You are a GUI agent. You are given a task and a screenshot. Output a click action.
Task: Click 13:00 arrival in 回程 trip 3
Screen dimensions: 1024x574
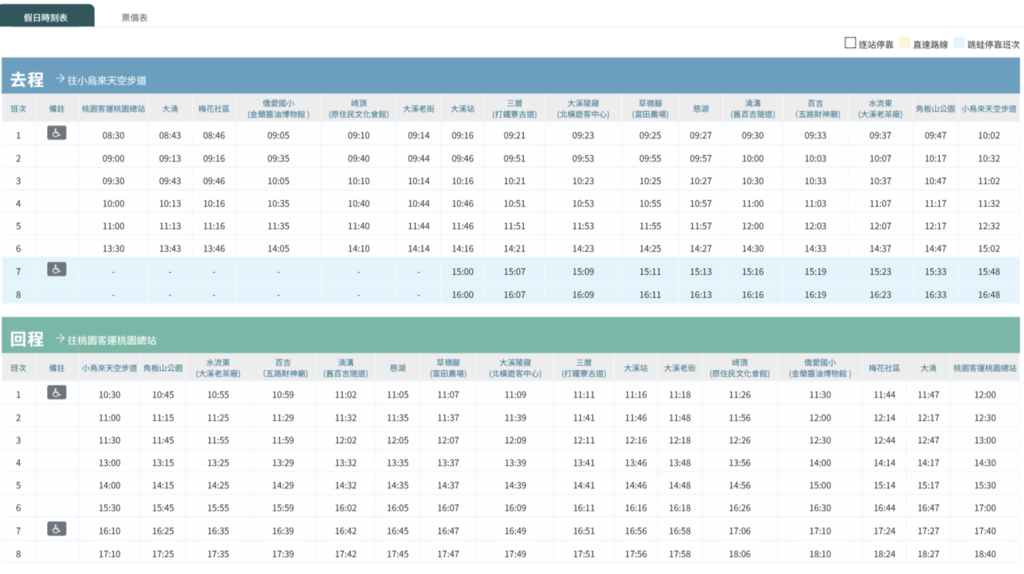click(985, 441)
